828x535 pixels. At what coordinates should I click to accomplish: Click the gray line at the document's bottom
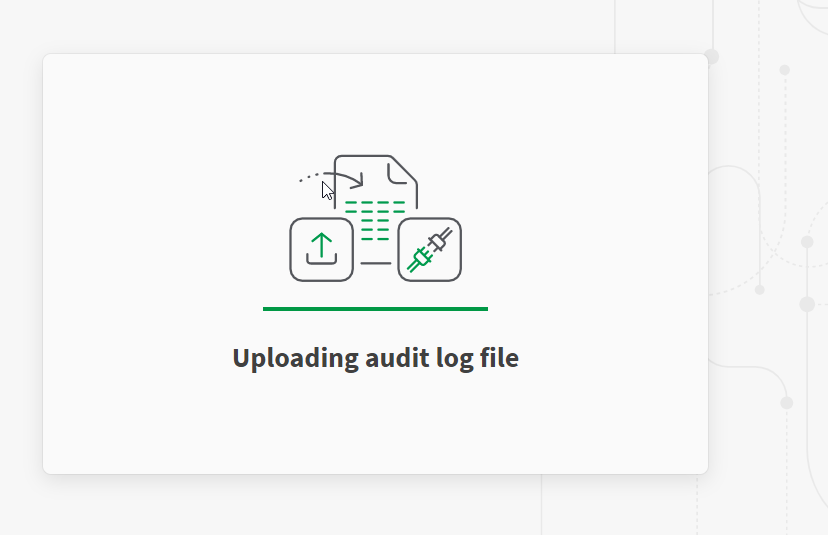375,263
